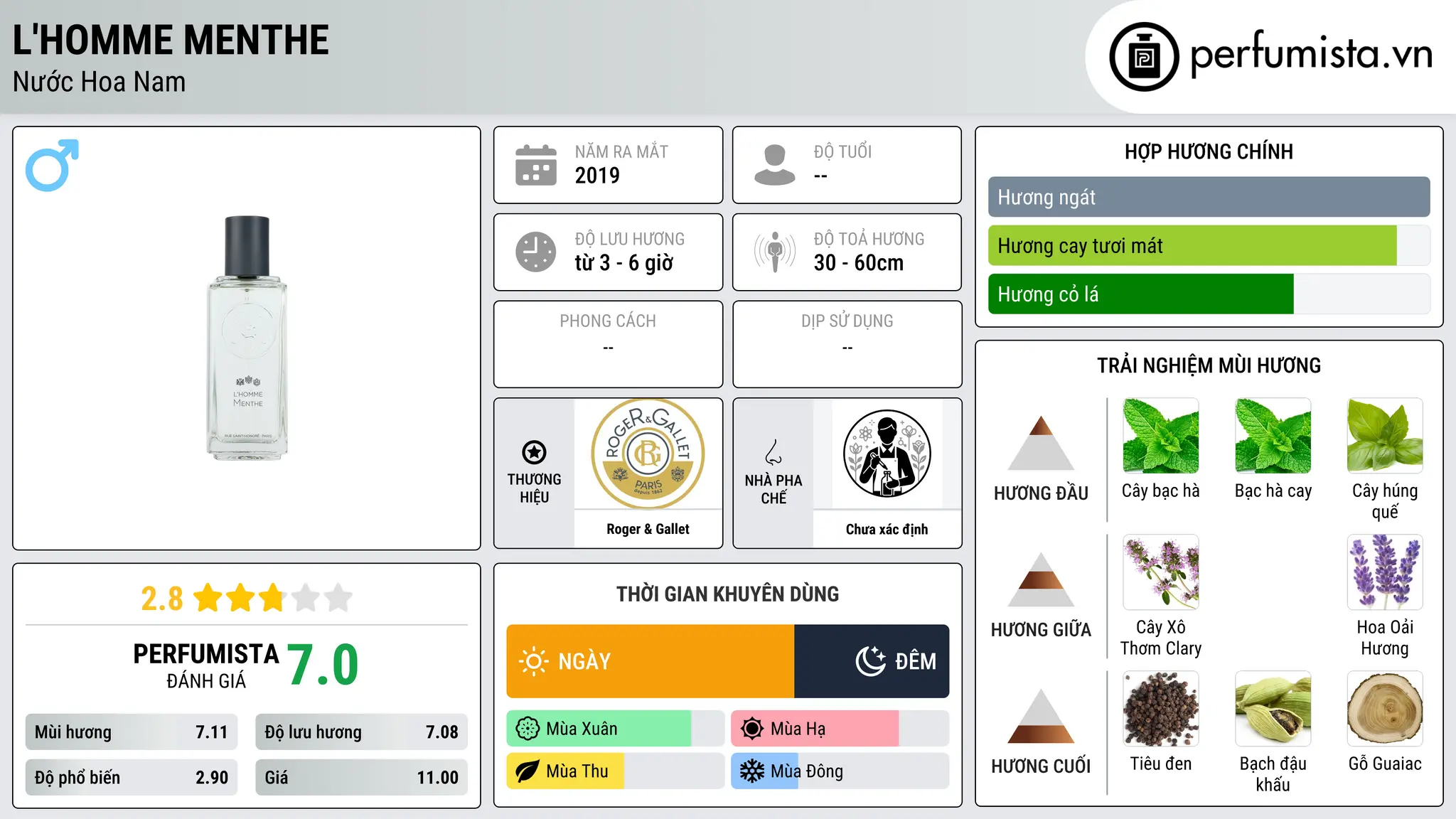Screen dimensions: 1456x819
Task: Click the perfumista.vn site name text
Action: [1312, 55]
